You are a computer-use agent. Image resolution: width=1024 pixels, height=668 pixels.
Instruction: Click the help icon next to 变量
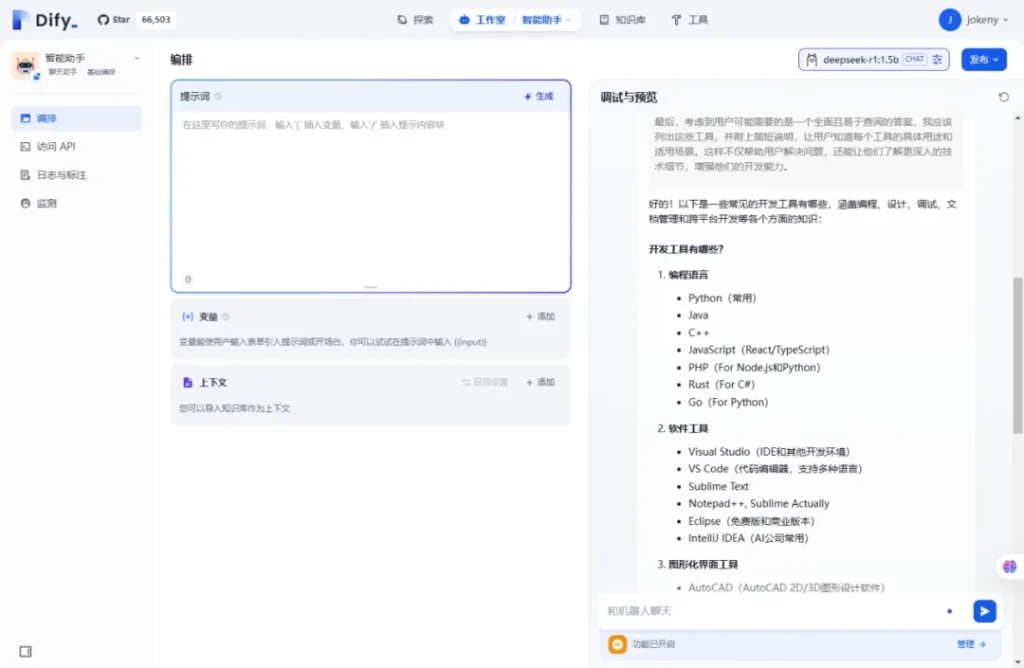coord(225,317)
